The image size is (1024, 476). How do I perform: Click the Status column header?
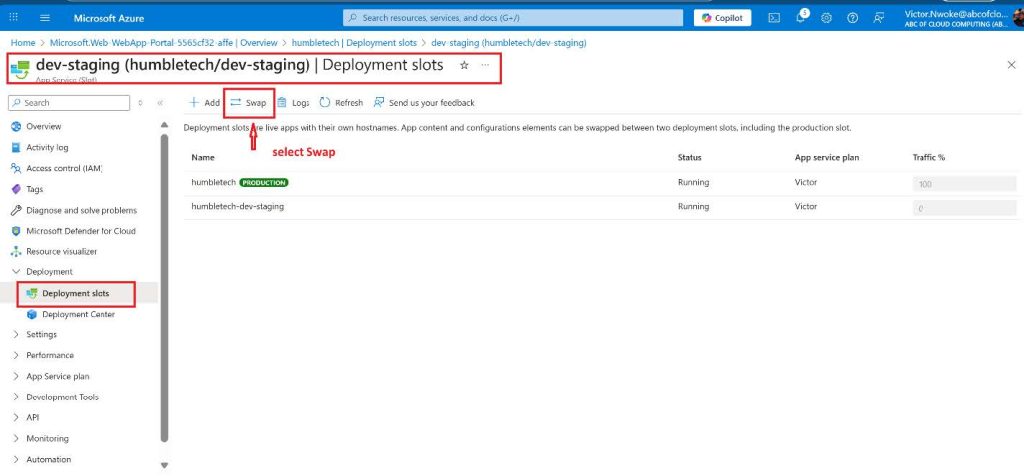tap(690, 157)
